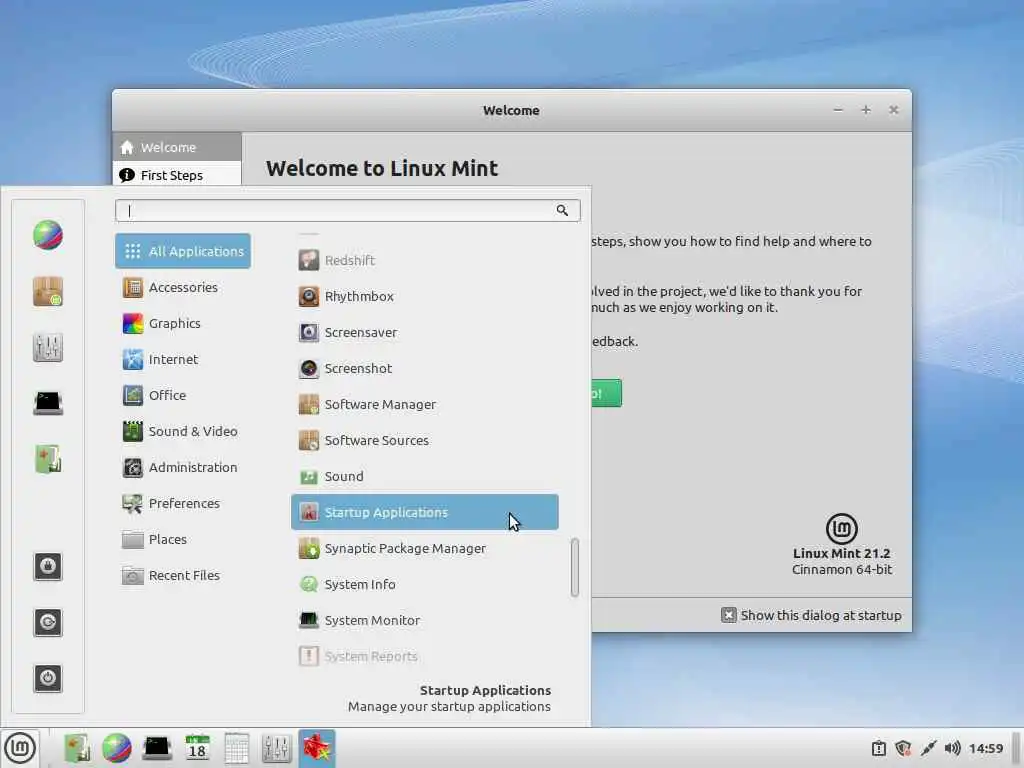Screen dimensions: 1024x768
Task: Minimize the Welcome window
Action: tap(838, 110)
